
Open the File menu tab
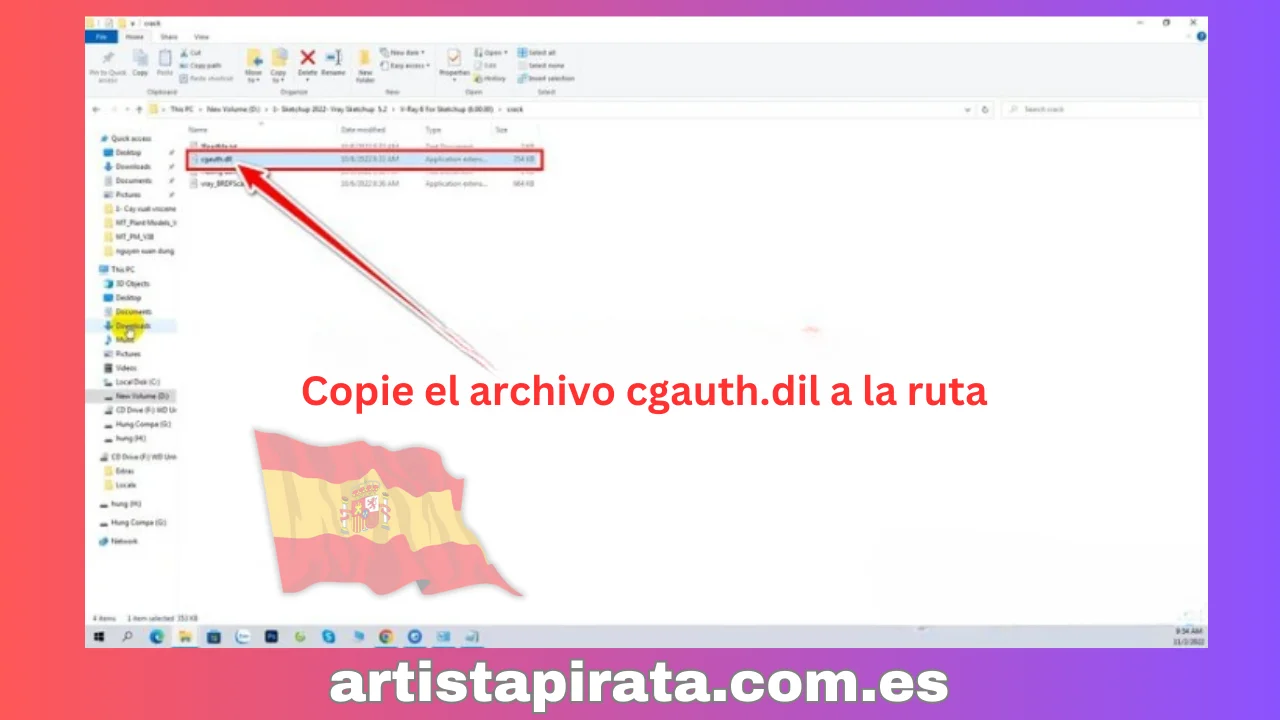pos(101,36)
